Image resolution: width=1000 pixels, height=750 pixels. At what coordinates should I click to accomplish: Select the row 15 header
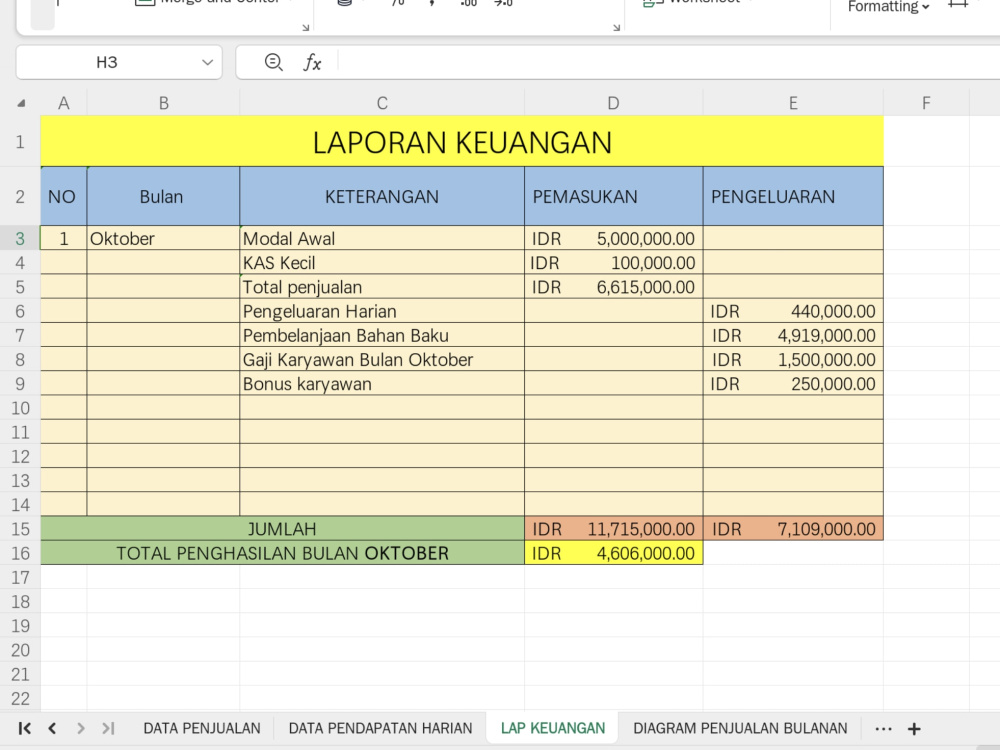(20, 529)
